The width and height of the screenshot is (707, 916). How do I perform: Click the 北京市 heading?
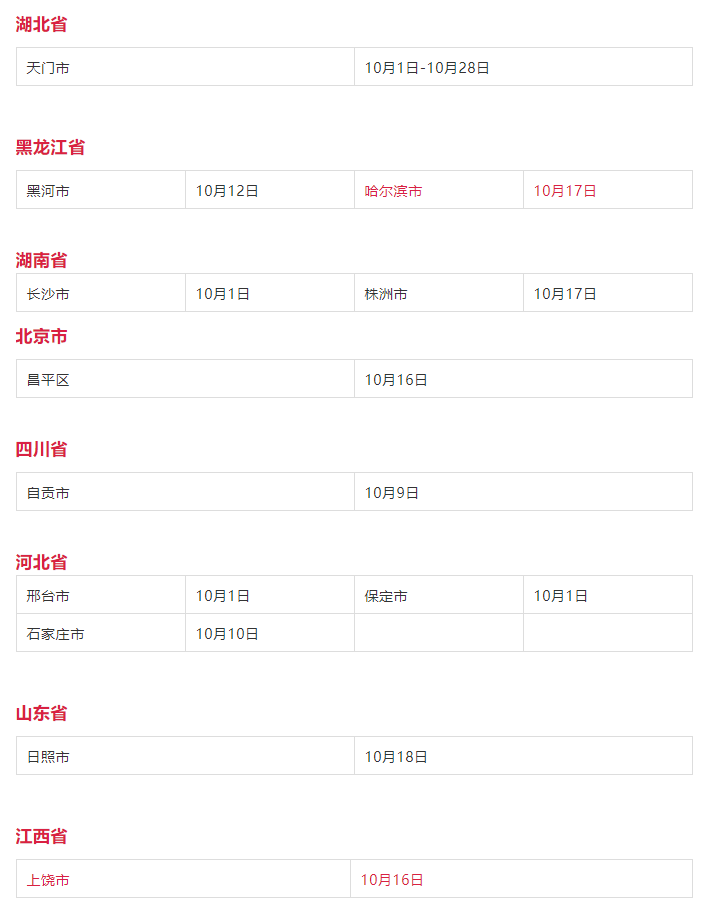[41, 336]
